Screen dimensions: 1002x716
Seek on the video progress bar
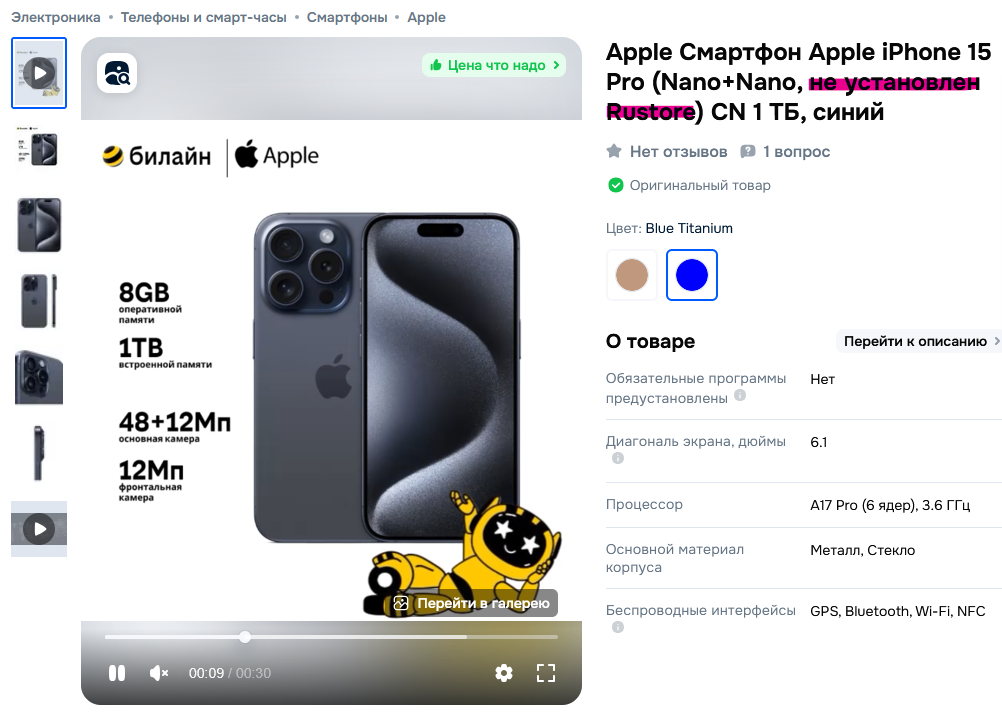331,637
